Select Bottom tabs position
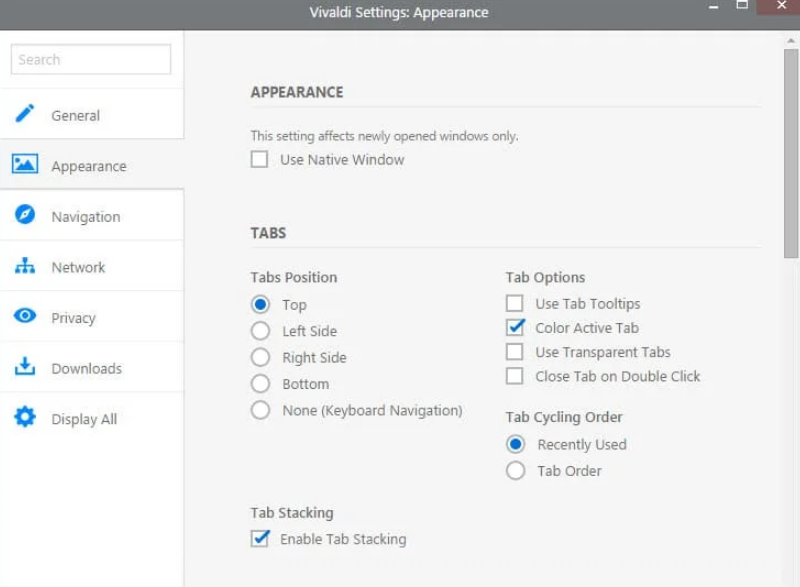Image resolution: width=800 pixels, height=587 pixels. pos(260,384)
